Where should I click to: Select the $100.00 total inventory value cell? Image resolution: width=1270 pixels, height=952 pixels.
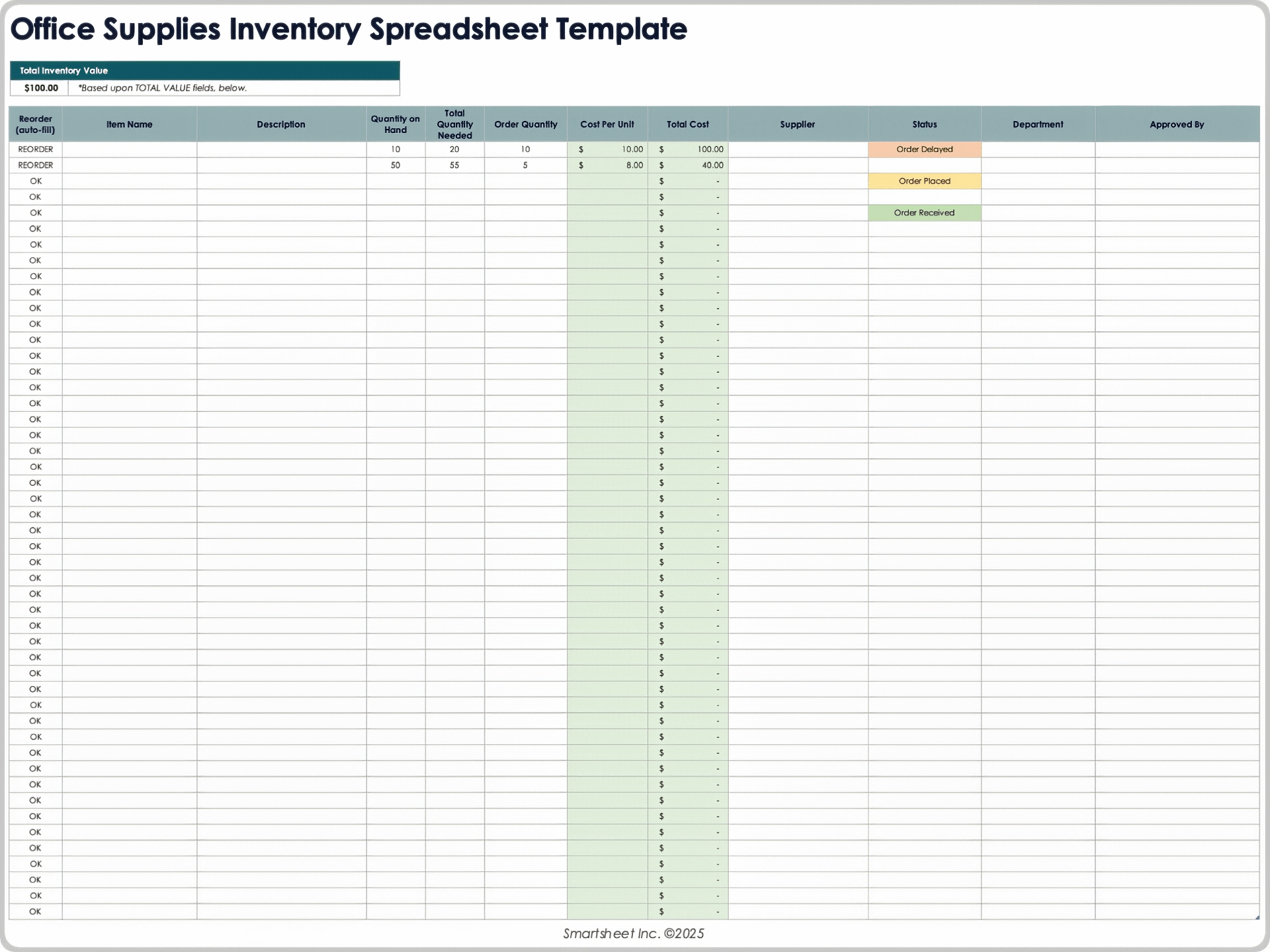(40, 88)
